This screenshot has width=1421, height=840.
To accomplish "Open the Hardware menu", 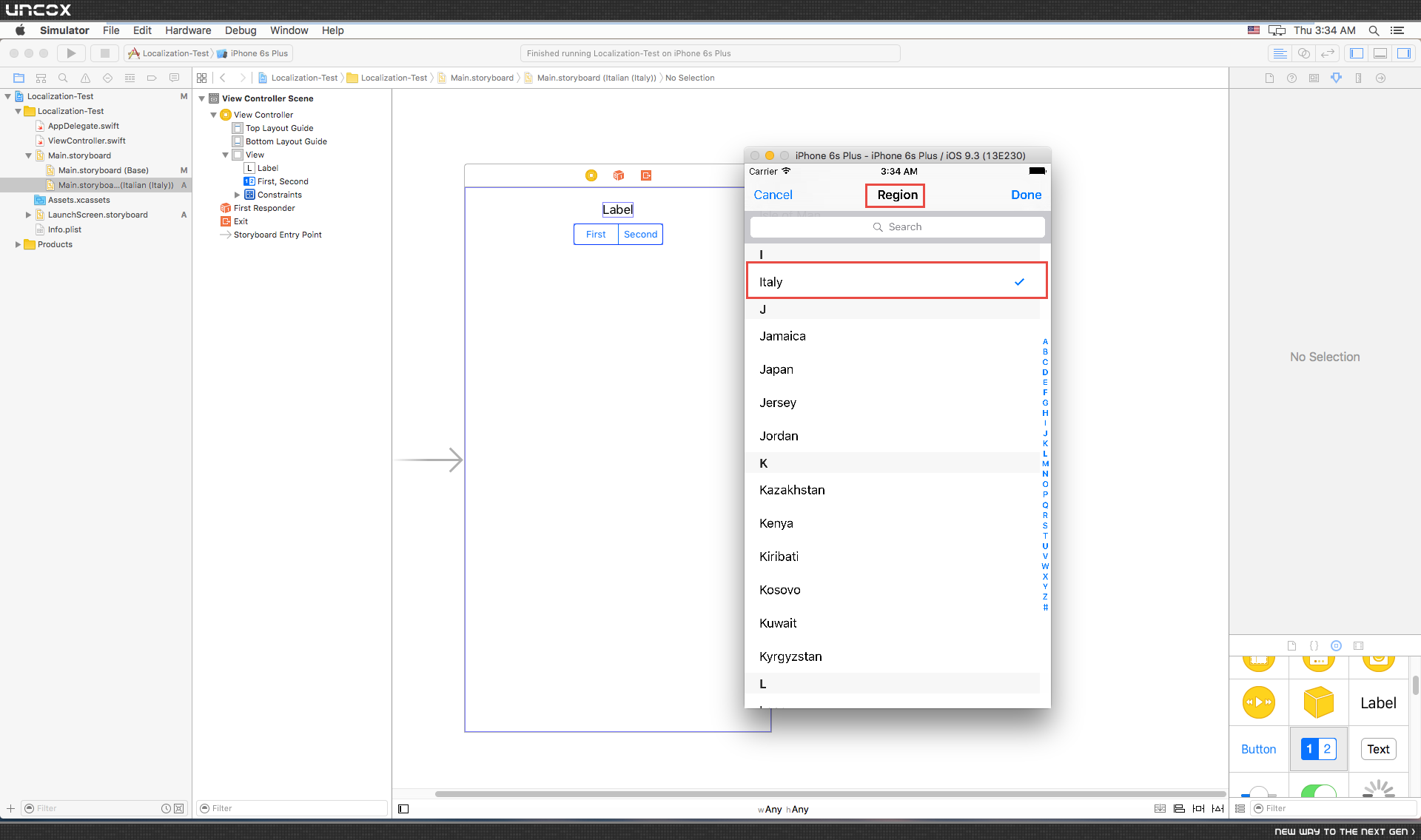I will click(x=188, y=30).
